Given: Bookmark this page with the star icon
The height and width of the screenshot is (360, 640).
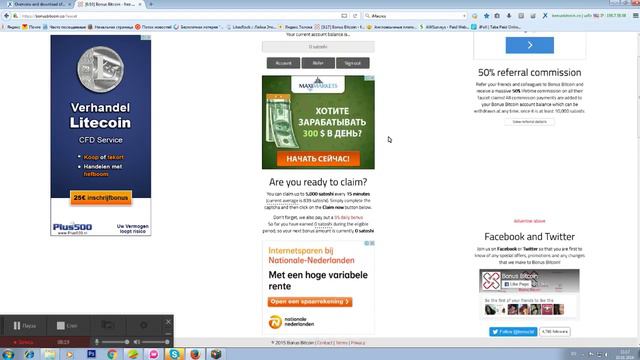Looking at the screenshot, I should (486, 16).
